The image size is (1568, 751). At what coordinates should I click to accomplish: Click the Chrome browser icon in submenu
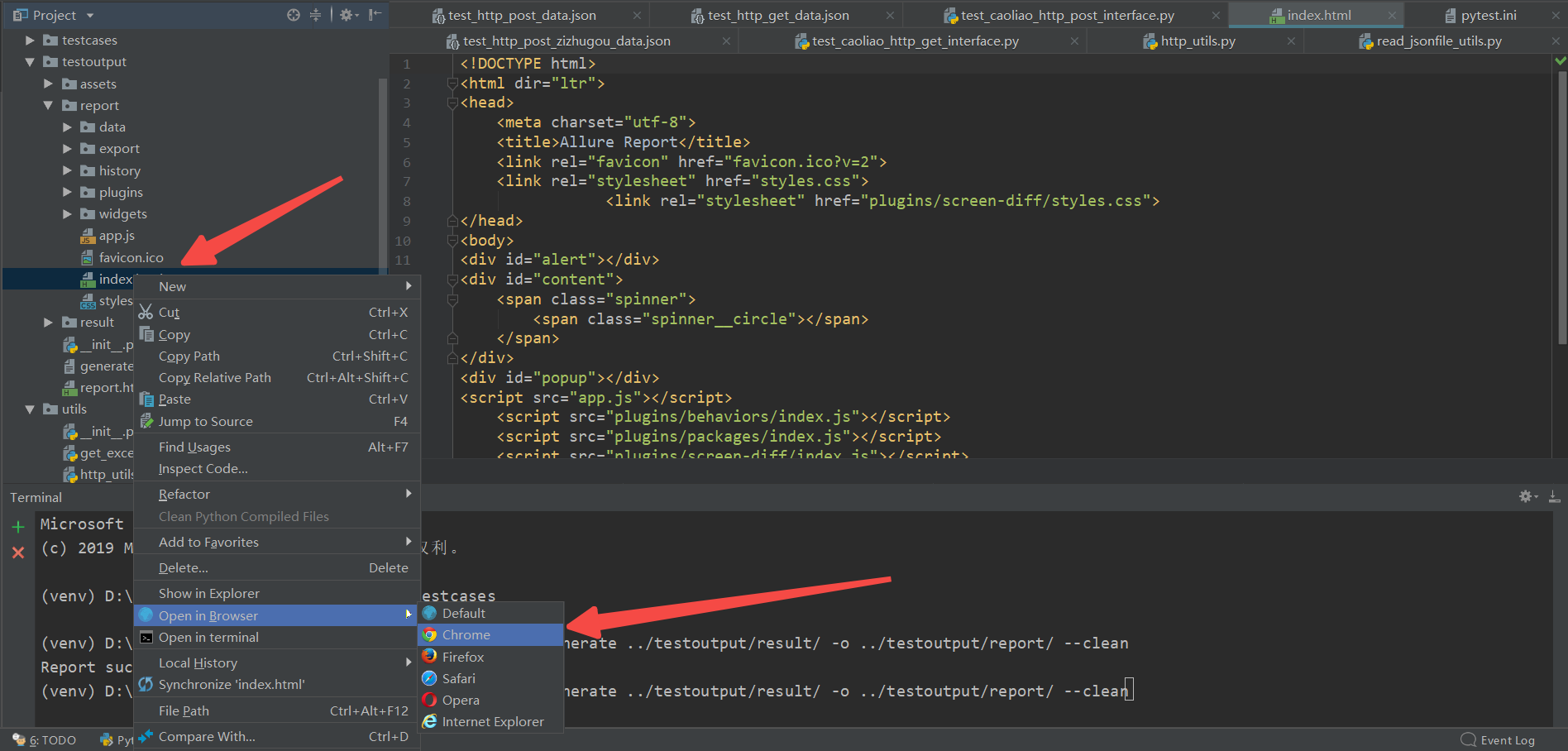click(429, 635)
